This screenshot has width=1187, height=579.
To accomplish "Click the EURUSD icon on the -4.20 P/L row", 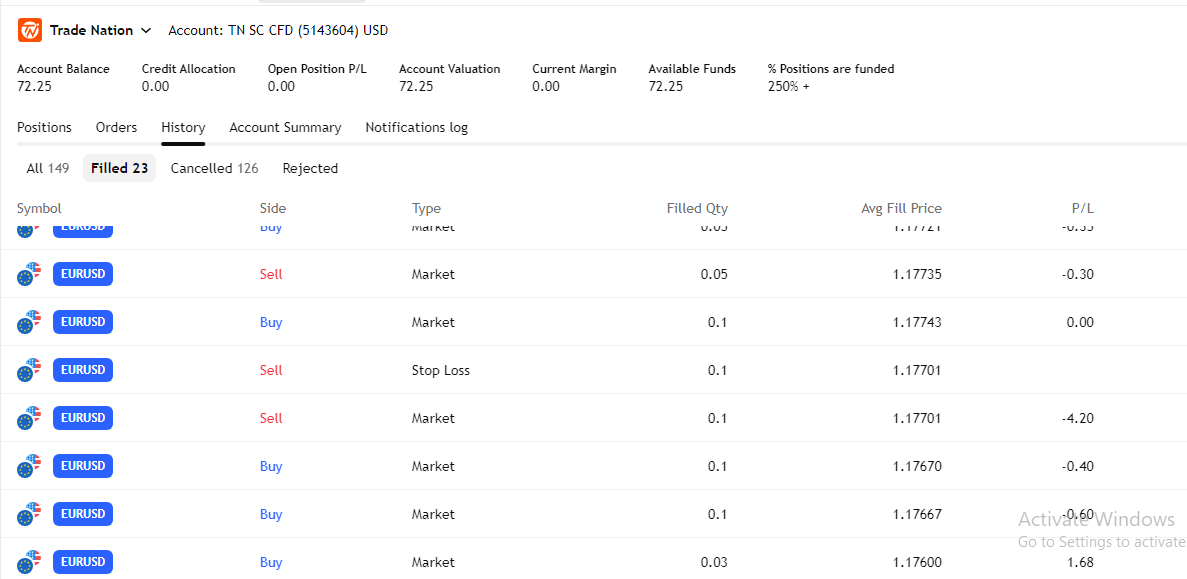I will 30,418.
